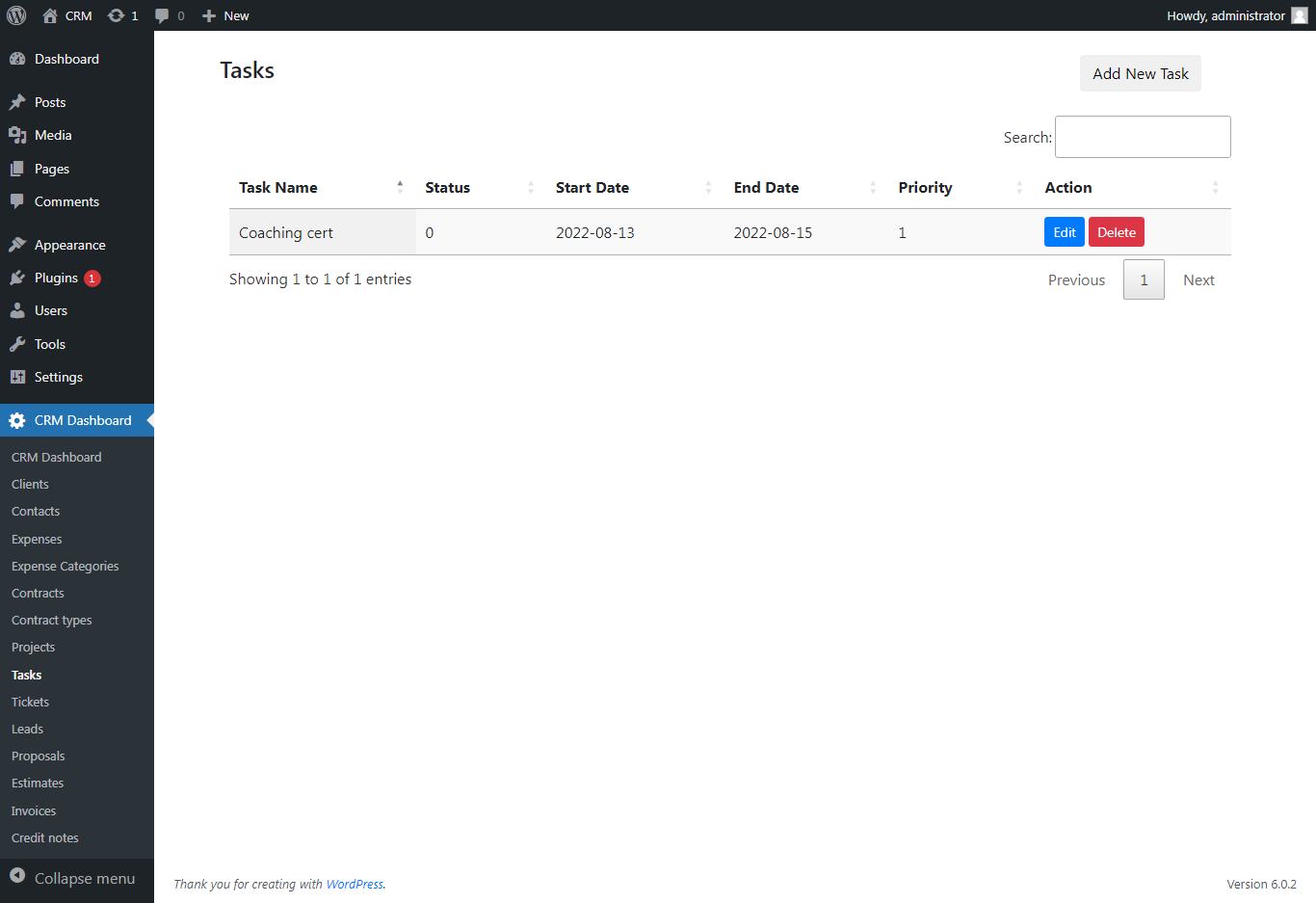Click the comments bubble in the admin bar

163,15
